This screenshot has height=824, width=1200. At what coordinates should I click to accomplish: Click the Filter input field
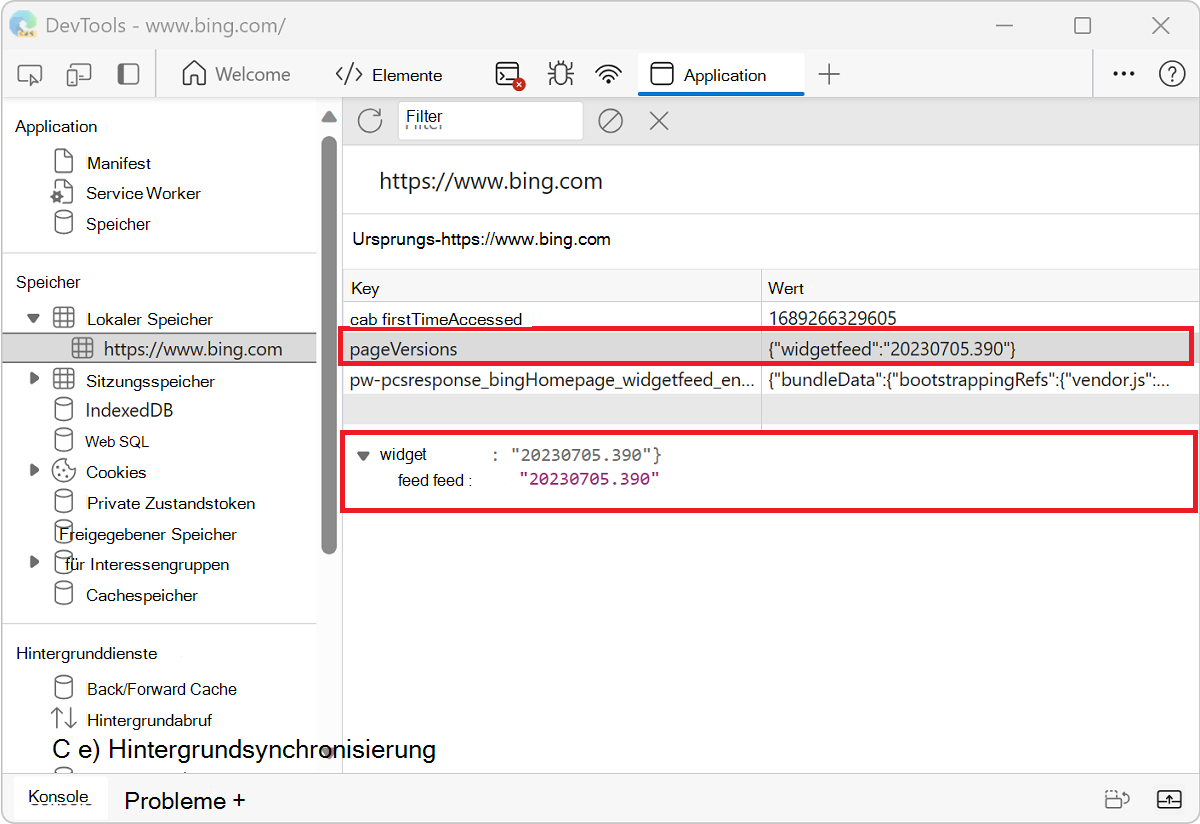coord(490,121)
